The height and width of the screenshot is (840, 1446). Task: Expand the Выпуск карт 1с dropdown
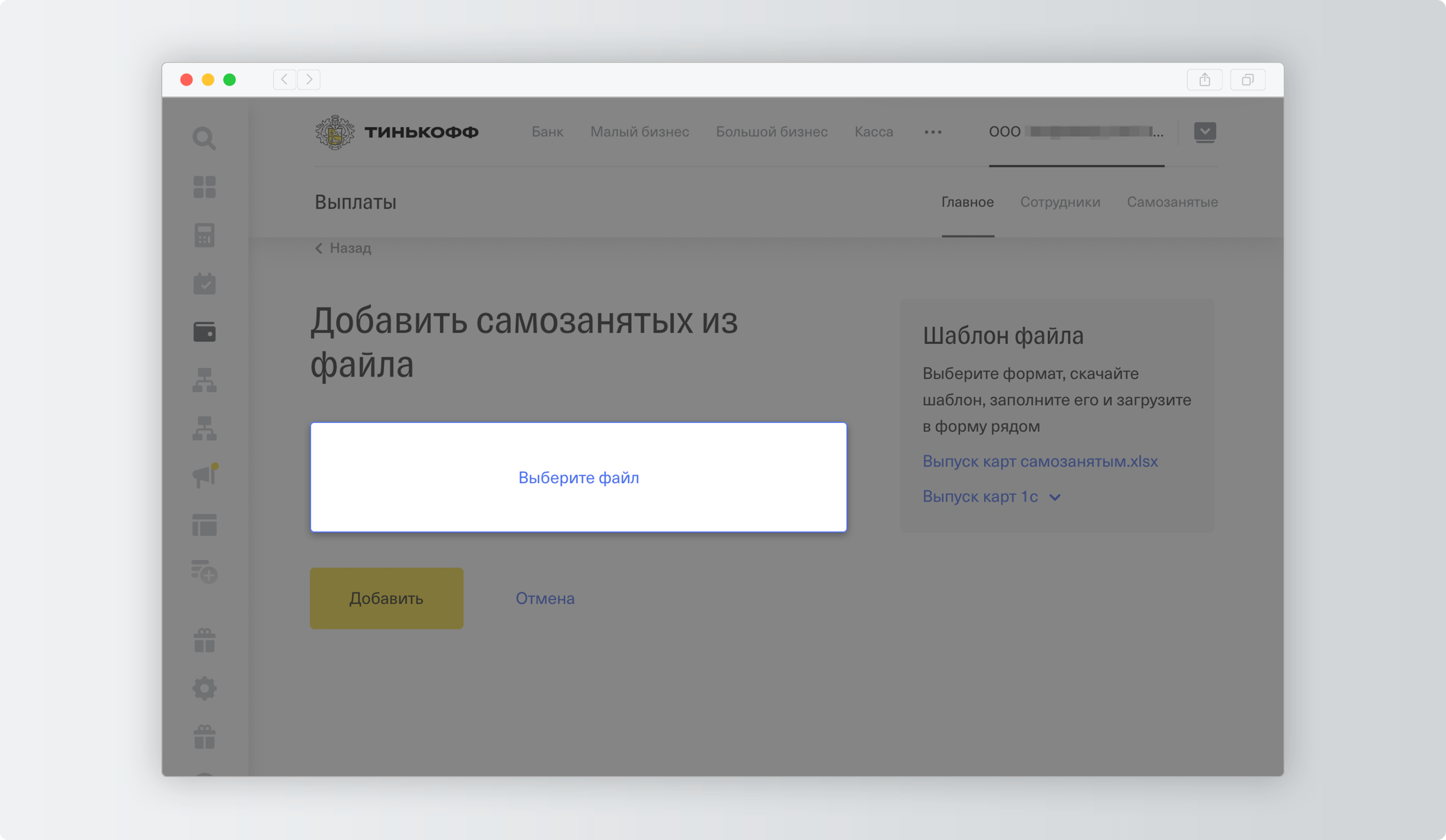991,497
